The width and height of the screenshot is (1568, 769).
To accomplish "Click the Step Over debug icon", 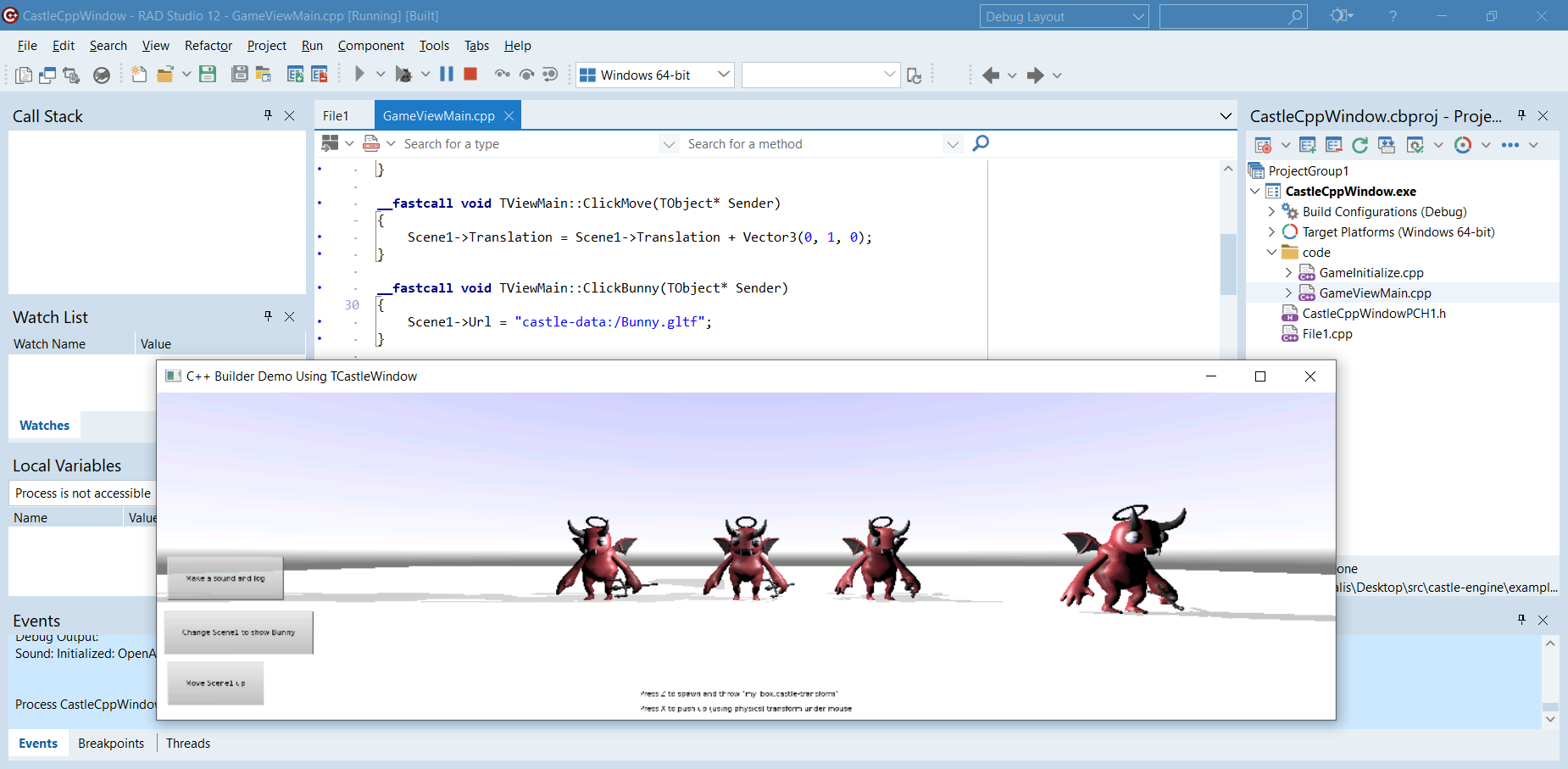I will [x=526, y=75].
